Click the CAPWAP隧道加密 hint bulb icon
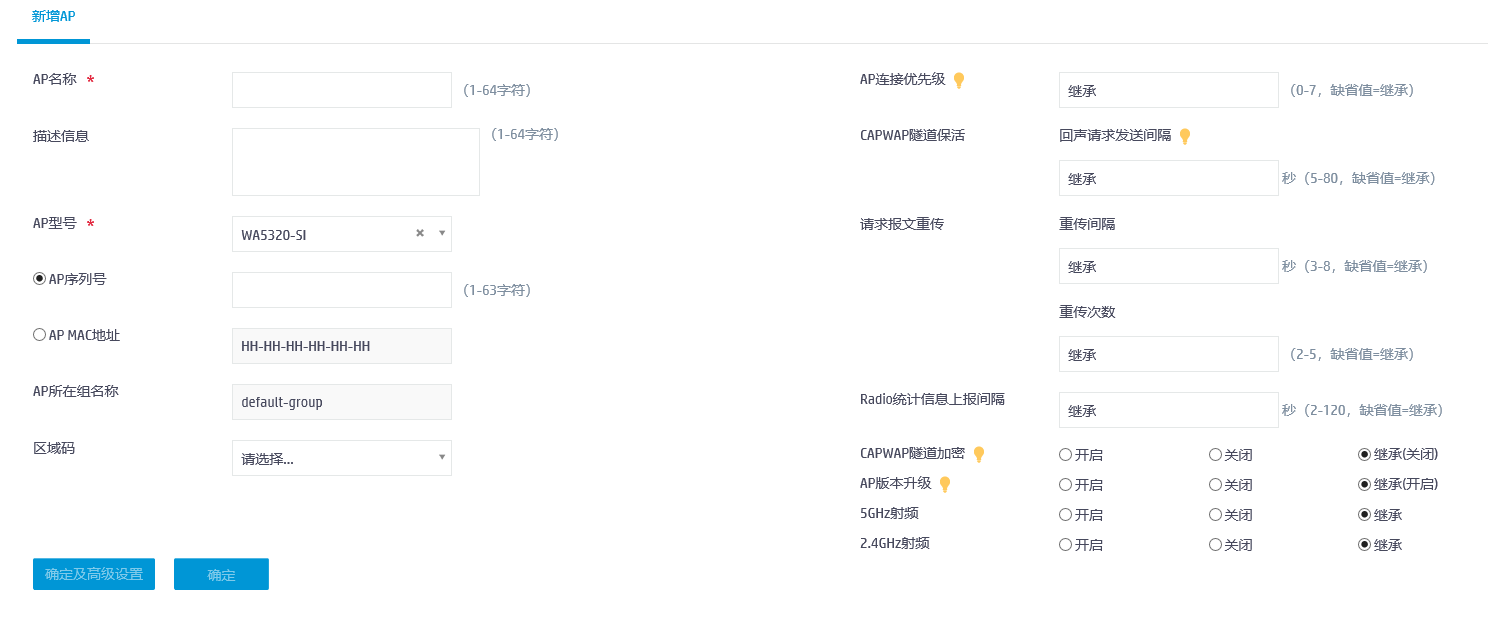The image size is (1488, 637). (979, 454)
